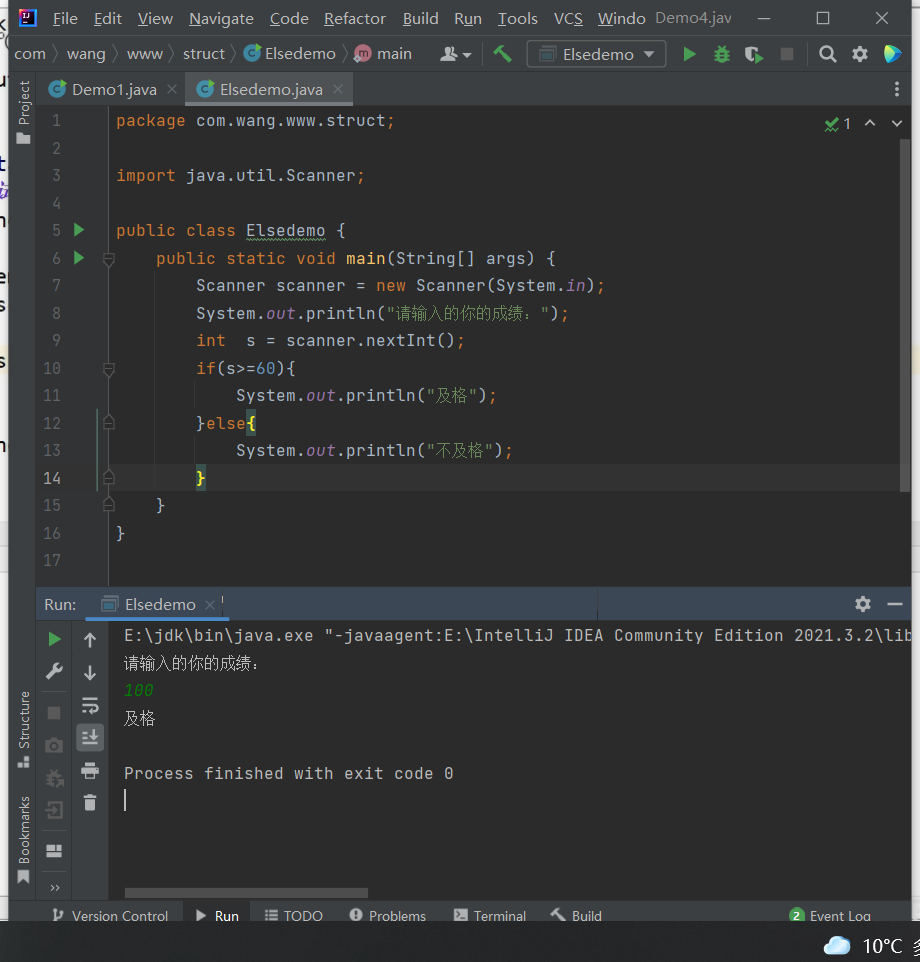The width and height of the screenshot is (920, 962).
Task: Click the Scanner class name in the import on line 3
Action: tap(321, 175)
